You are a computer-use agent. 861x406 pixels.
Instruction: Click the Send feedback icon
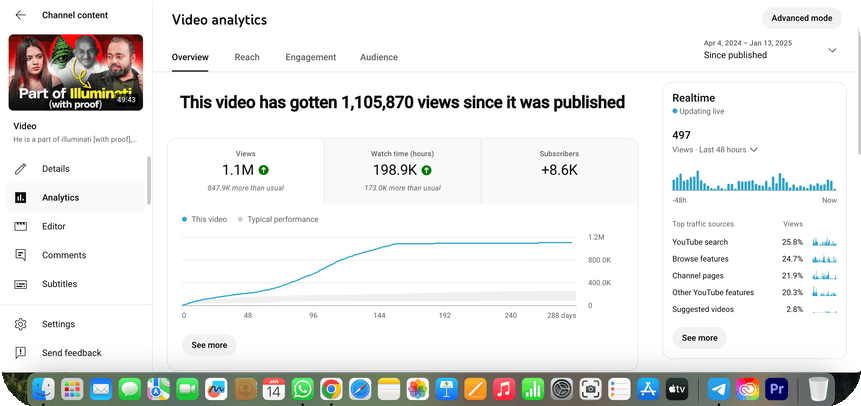20,353
